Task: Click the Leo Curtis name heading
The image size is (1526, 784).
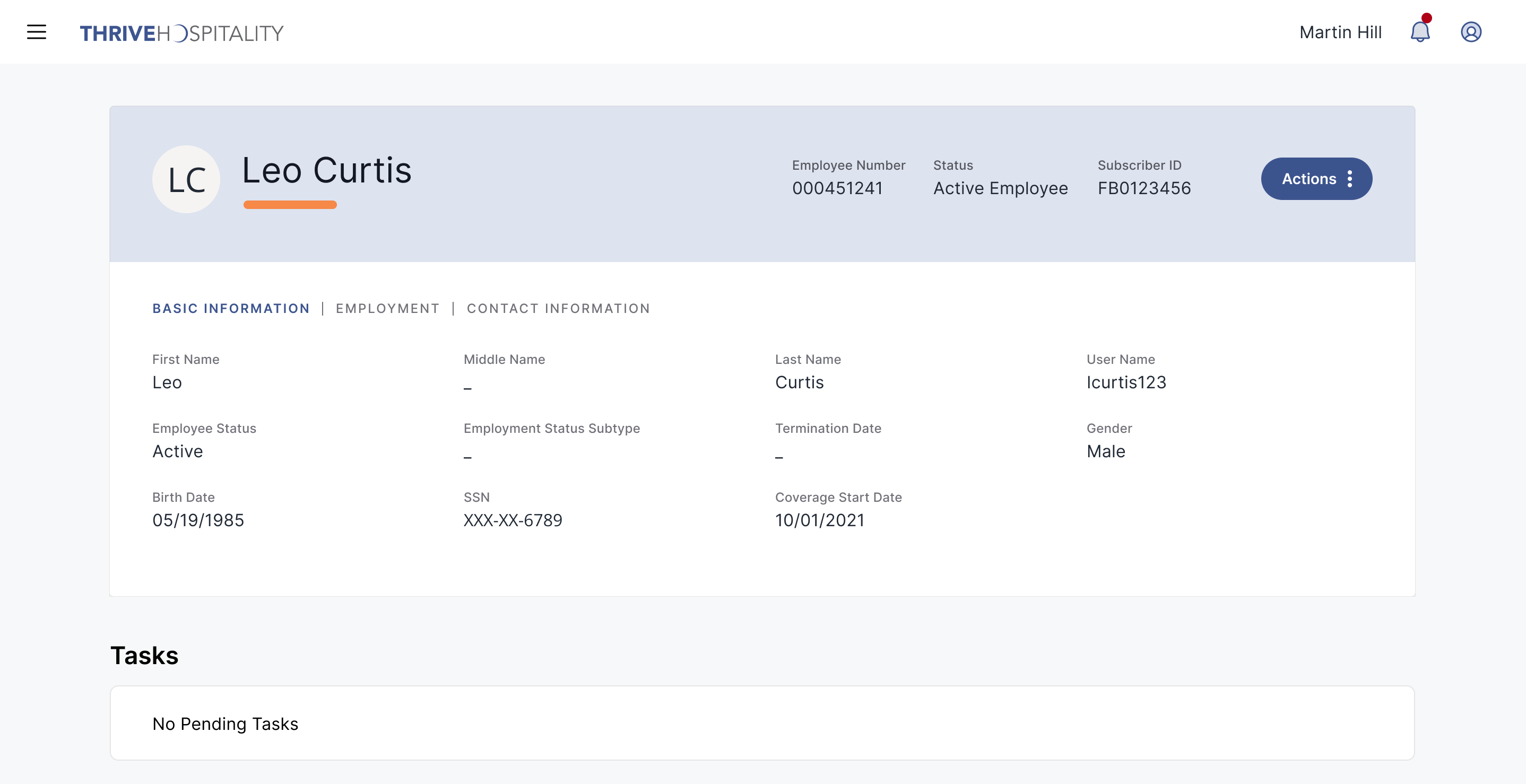Action: (x=326, y=170)
